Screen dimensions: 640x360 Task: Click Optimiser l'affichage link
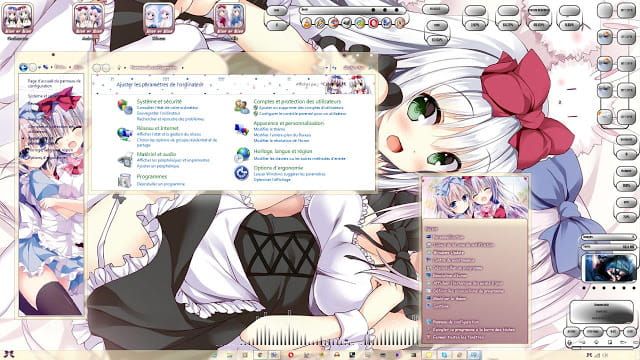[x=272, y=180]
